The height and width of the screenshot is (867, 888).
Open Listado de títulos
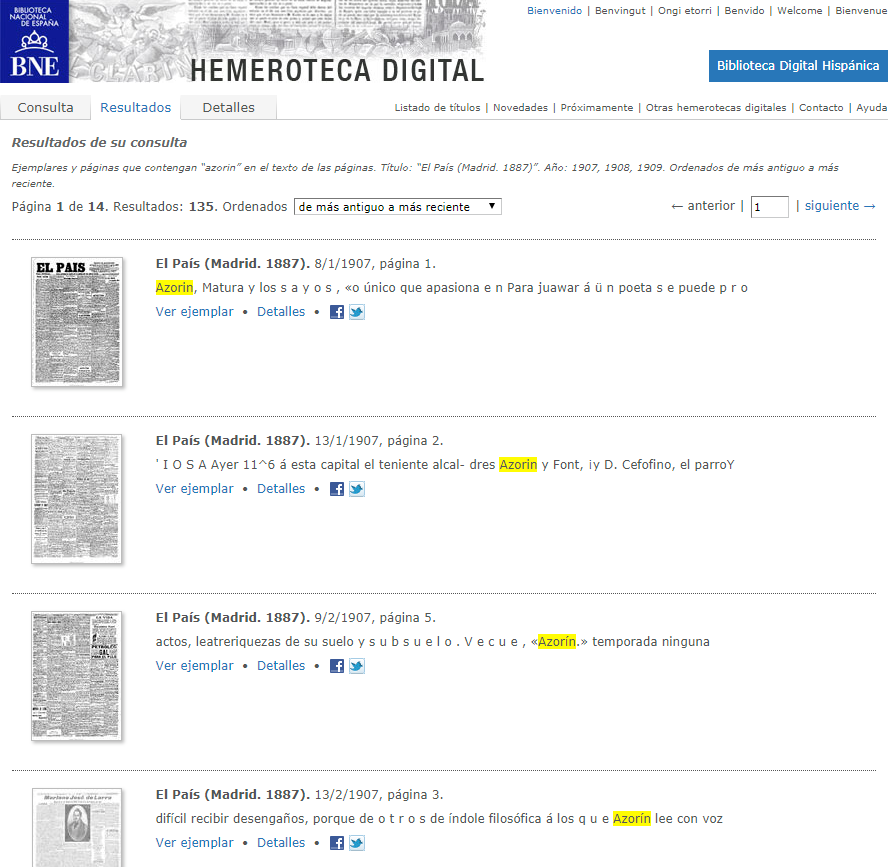[437, 108]
